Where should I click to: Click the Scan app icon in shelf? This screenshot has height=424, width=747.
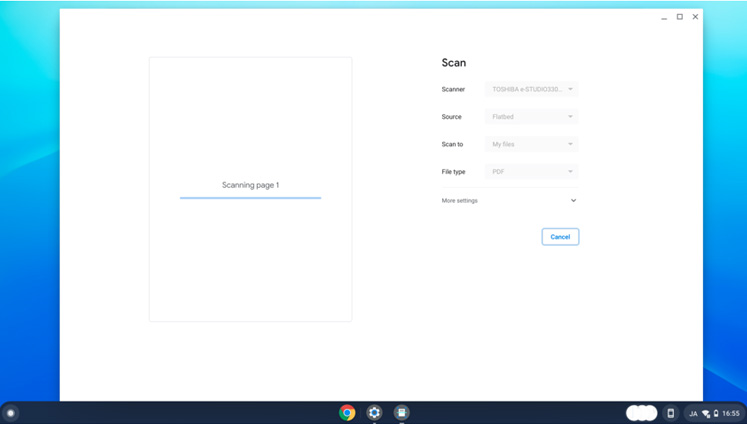coord(401,413)
